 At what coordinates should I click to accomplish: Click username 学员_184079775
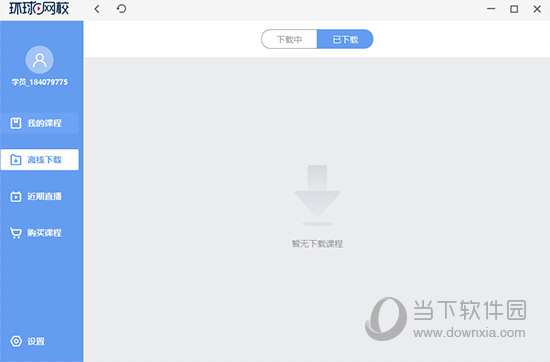[x=40, y=82]
